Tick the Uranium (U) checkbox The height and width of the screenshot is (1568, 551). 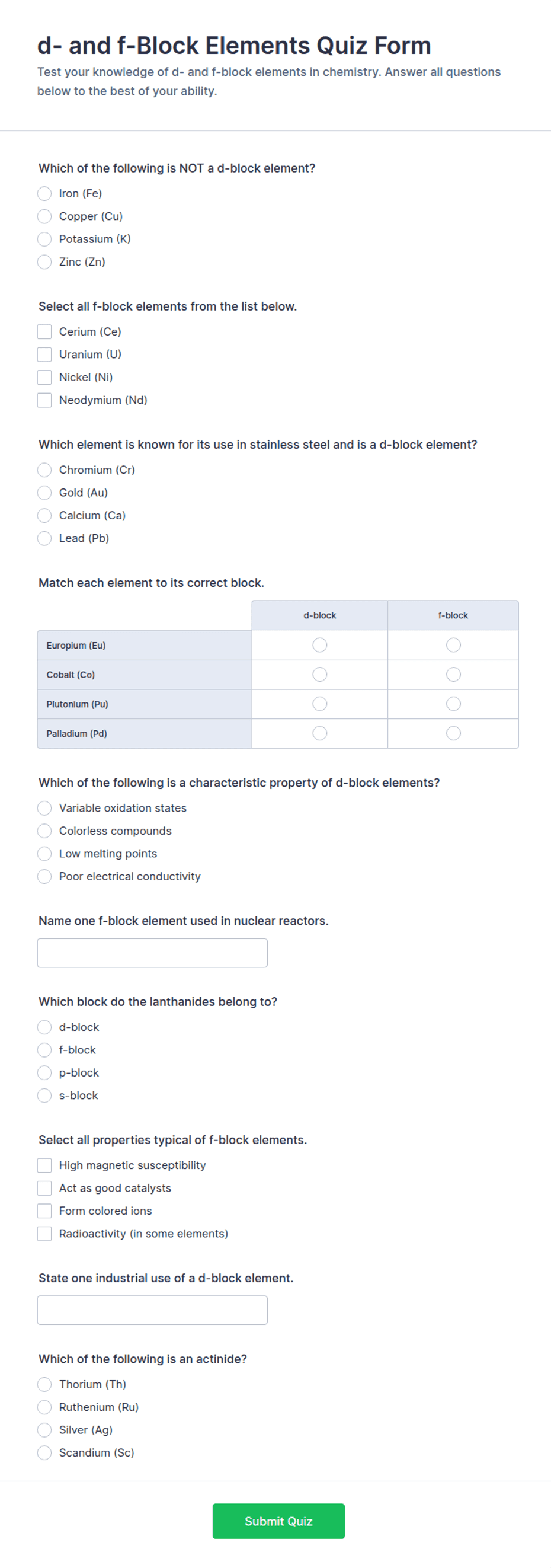[44, 355]
